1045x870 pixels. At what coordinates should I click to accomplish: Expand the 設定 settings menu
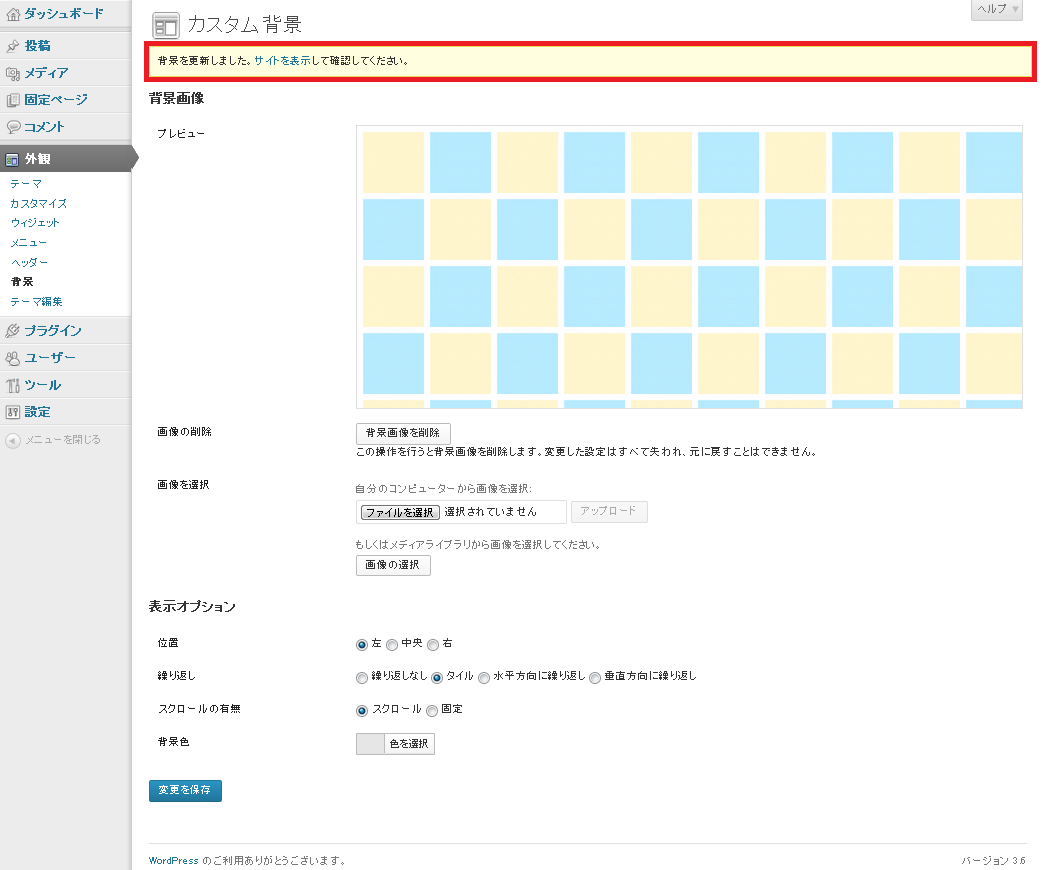pyautogui.click(x=38, y=412)
